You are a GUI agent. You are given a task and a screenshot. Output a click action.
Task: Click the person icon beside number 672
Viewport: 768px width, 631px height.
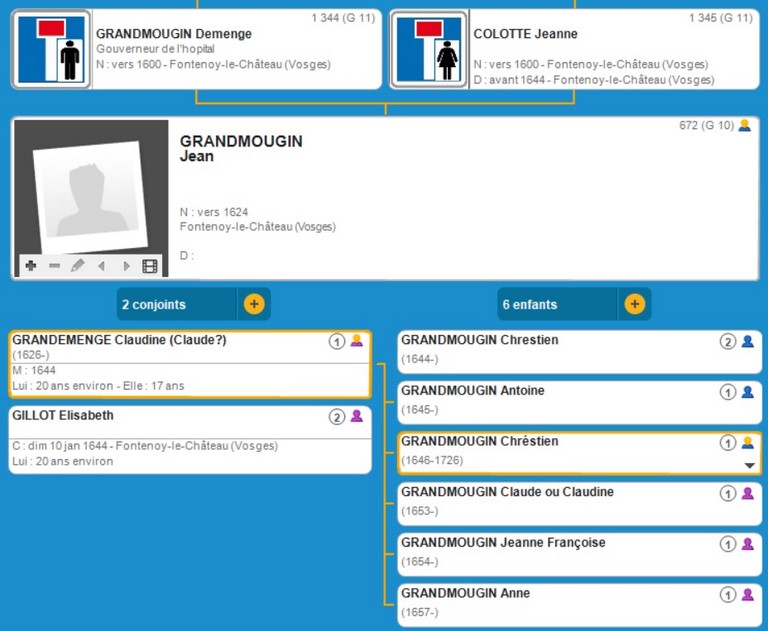pos(744,126)
